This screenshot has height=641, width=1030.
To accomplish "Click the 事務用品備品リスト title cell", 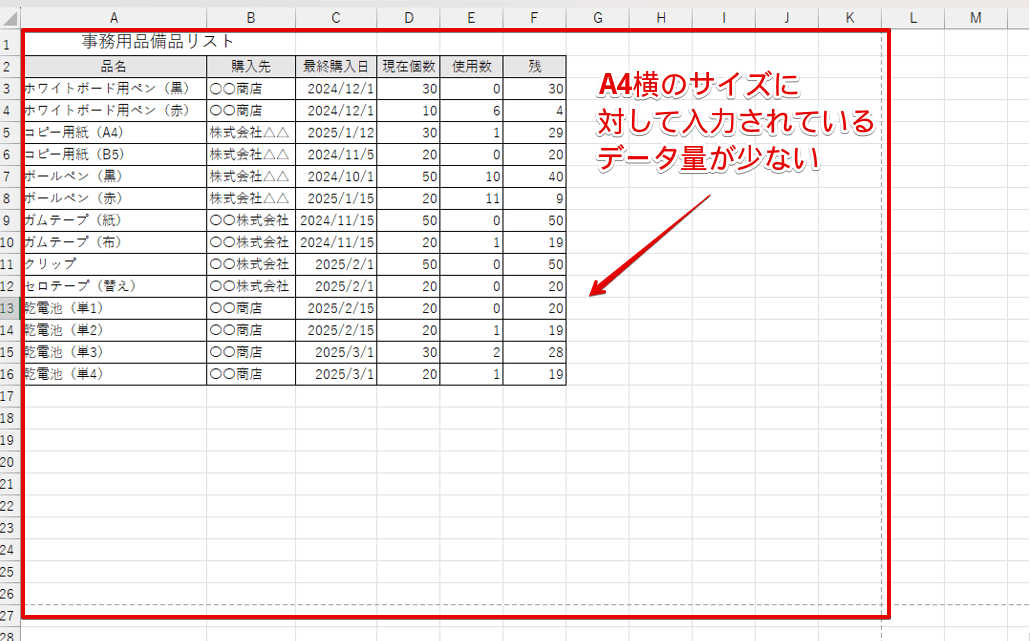I will coord(113,44).
